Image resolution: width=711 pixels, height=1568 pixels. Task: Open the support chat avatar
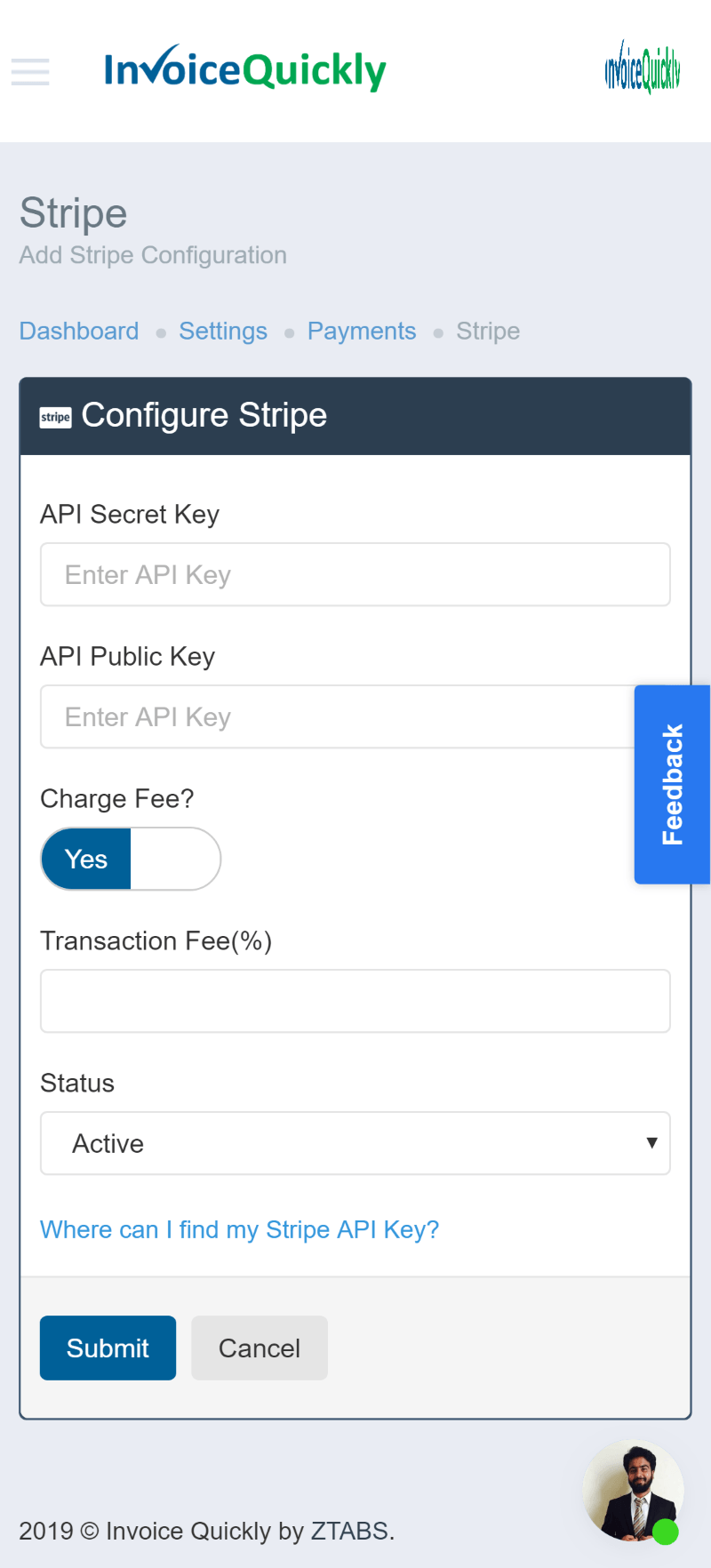coord(632,1489)
